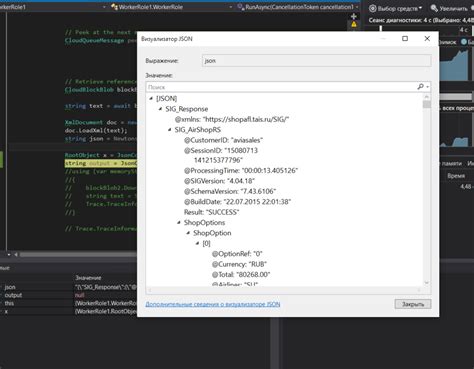
Task: Select the @OptionRef "0" row
Action: click(x=237, y=254)
